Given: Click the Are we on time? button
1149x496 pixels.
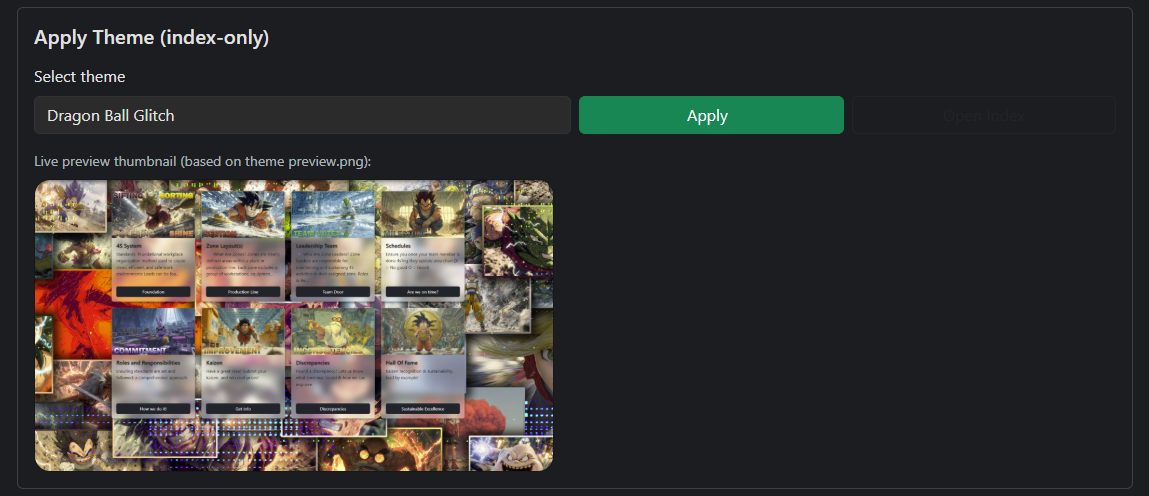Looking at the screenshot, I should pyautogui.click(x=423, y=292).
